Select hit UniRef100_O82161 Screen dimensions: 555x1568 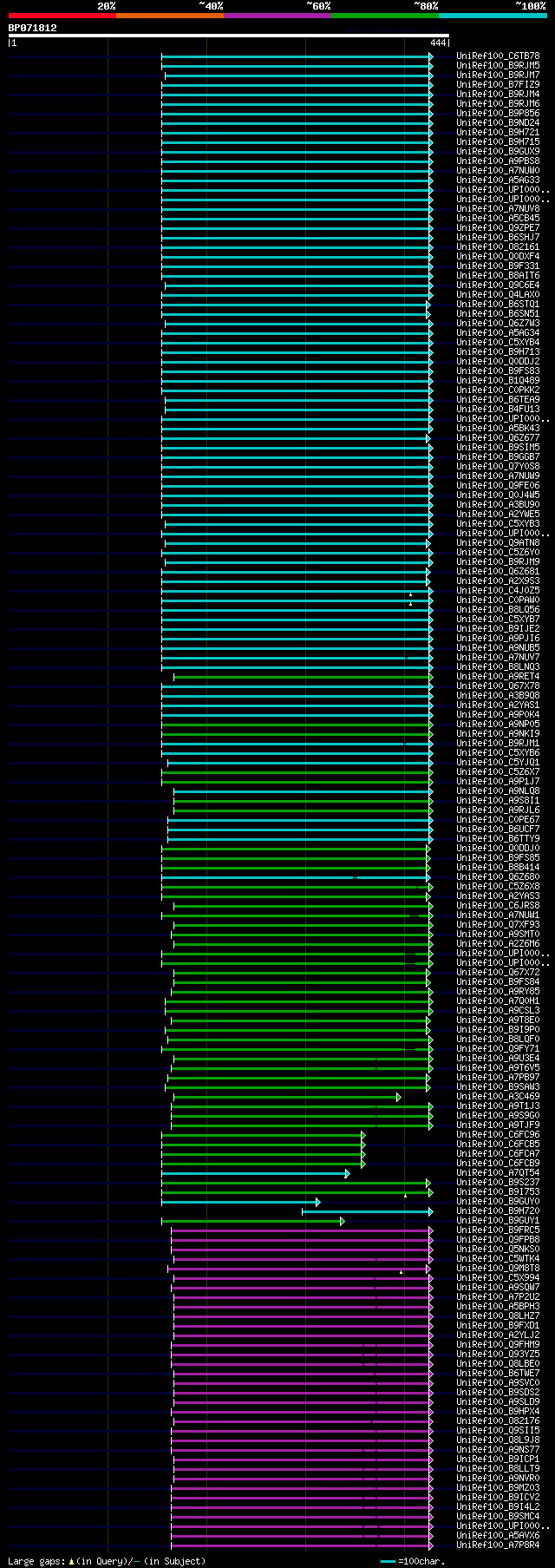click(x=498, y=247)
